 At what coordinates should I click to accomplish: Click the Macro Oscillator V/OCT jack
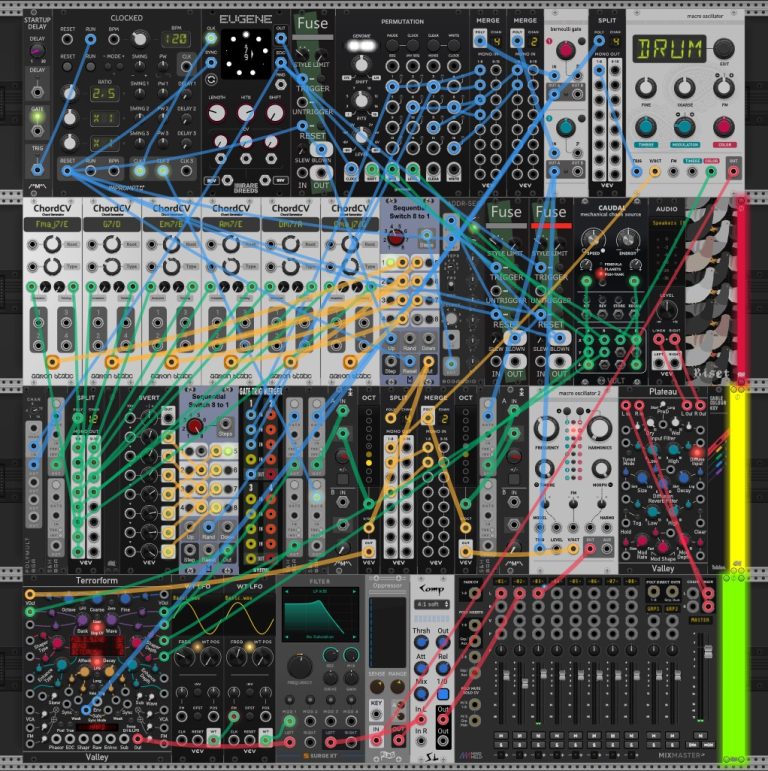pos(654,172)
